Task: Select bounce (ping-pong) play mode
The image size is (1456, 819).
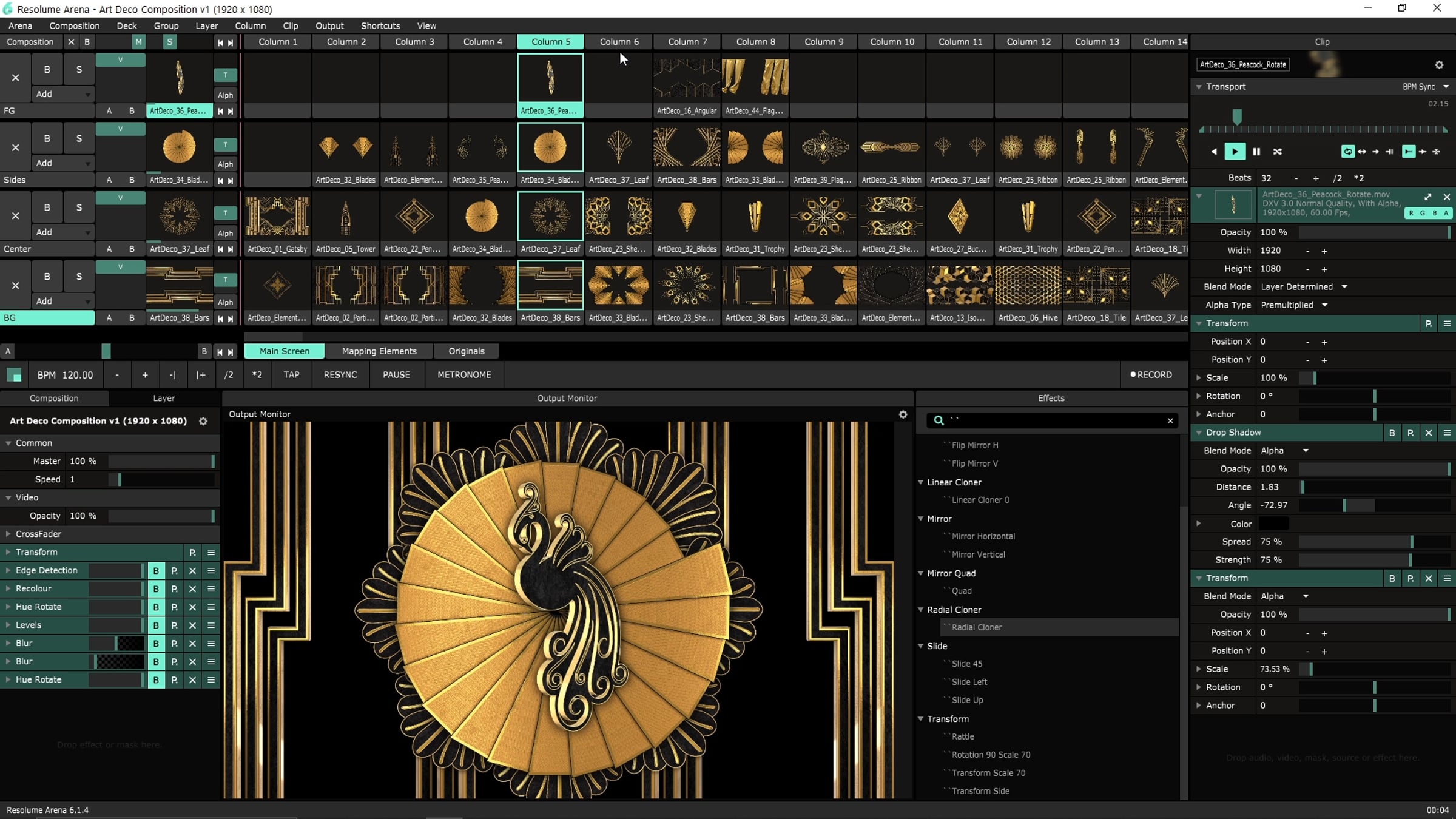Action: (1362, 152)
